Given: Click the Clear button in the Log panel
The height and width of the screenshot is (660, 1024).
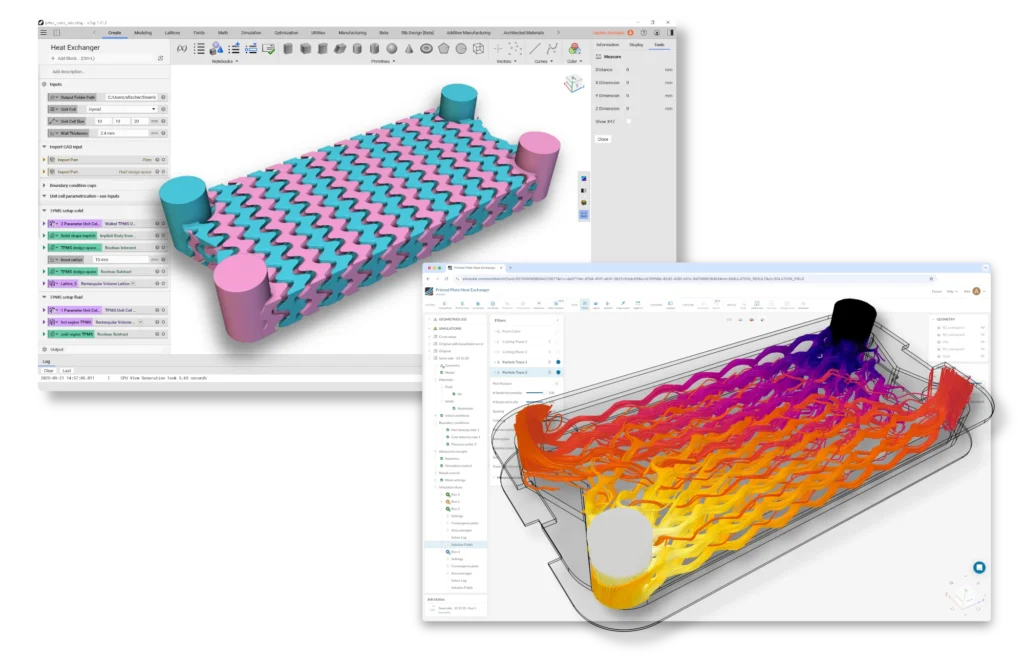Looking at the screenshot, I should point(50,371).
